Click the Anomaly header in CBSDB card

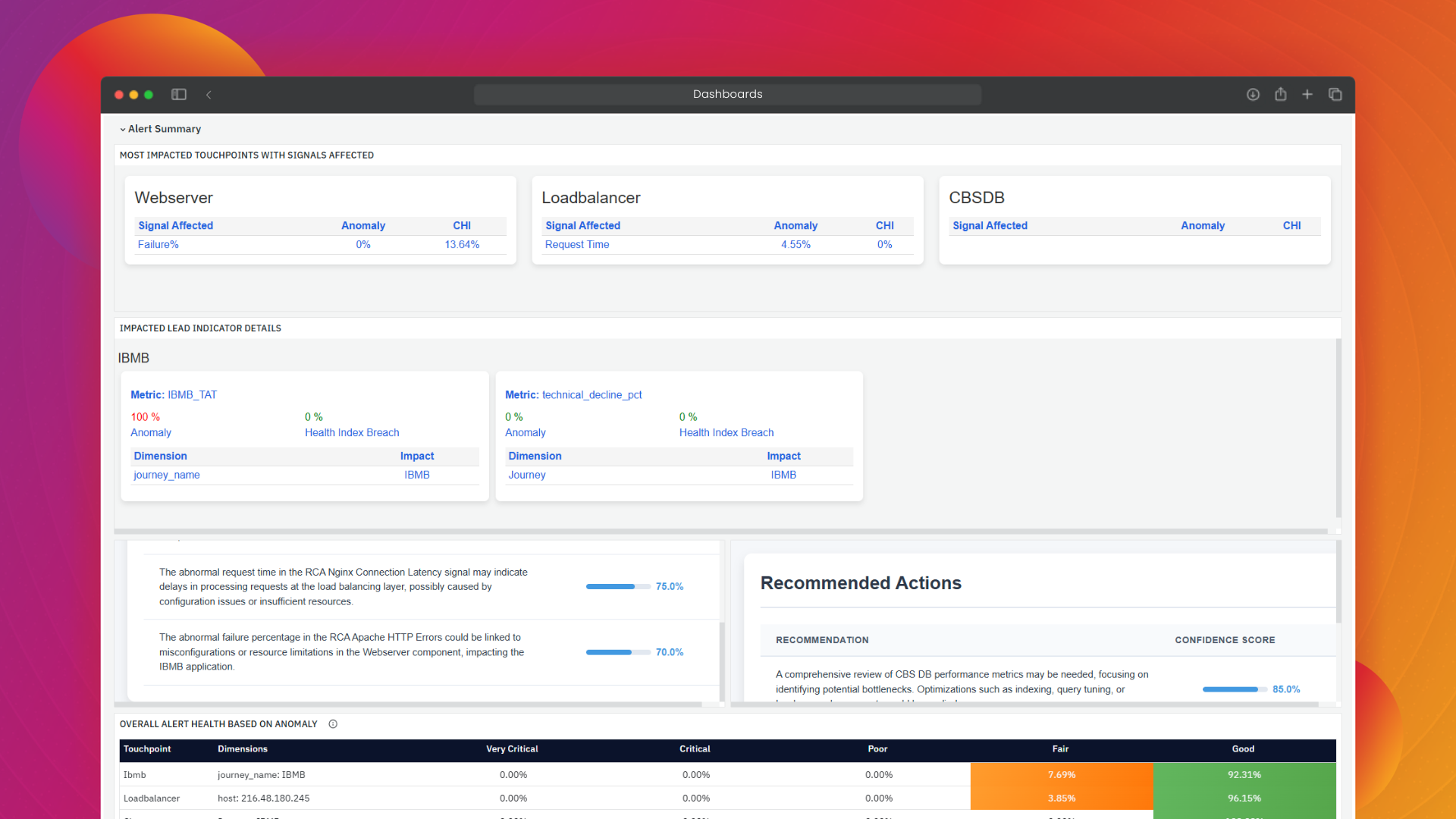pos(1202,226)
